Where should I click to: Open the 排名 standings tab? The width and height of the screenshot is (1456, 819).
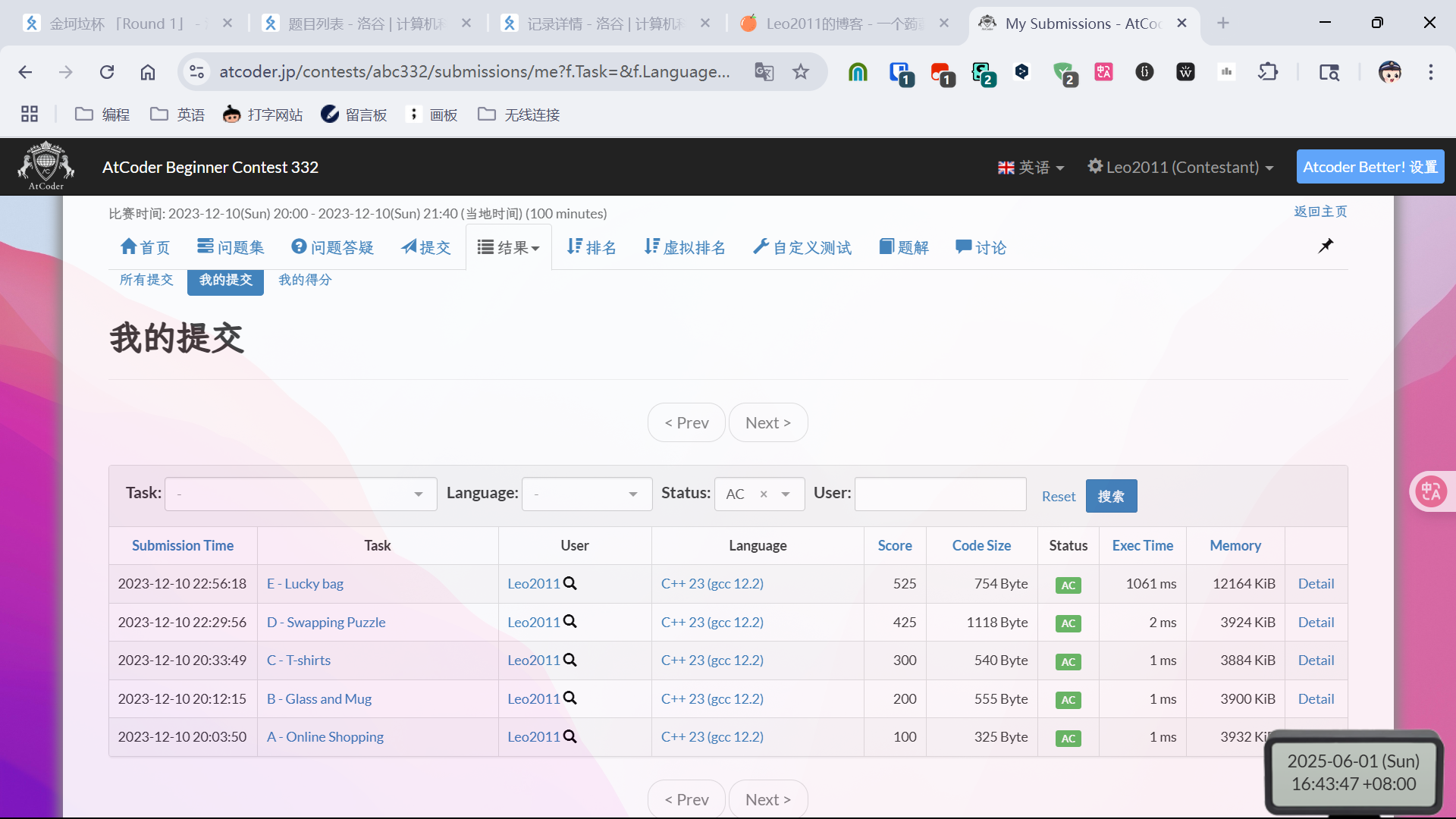click(591, 247)
